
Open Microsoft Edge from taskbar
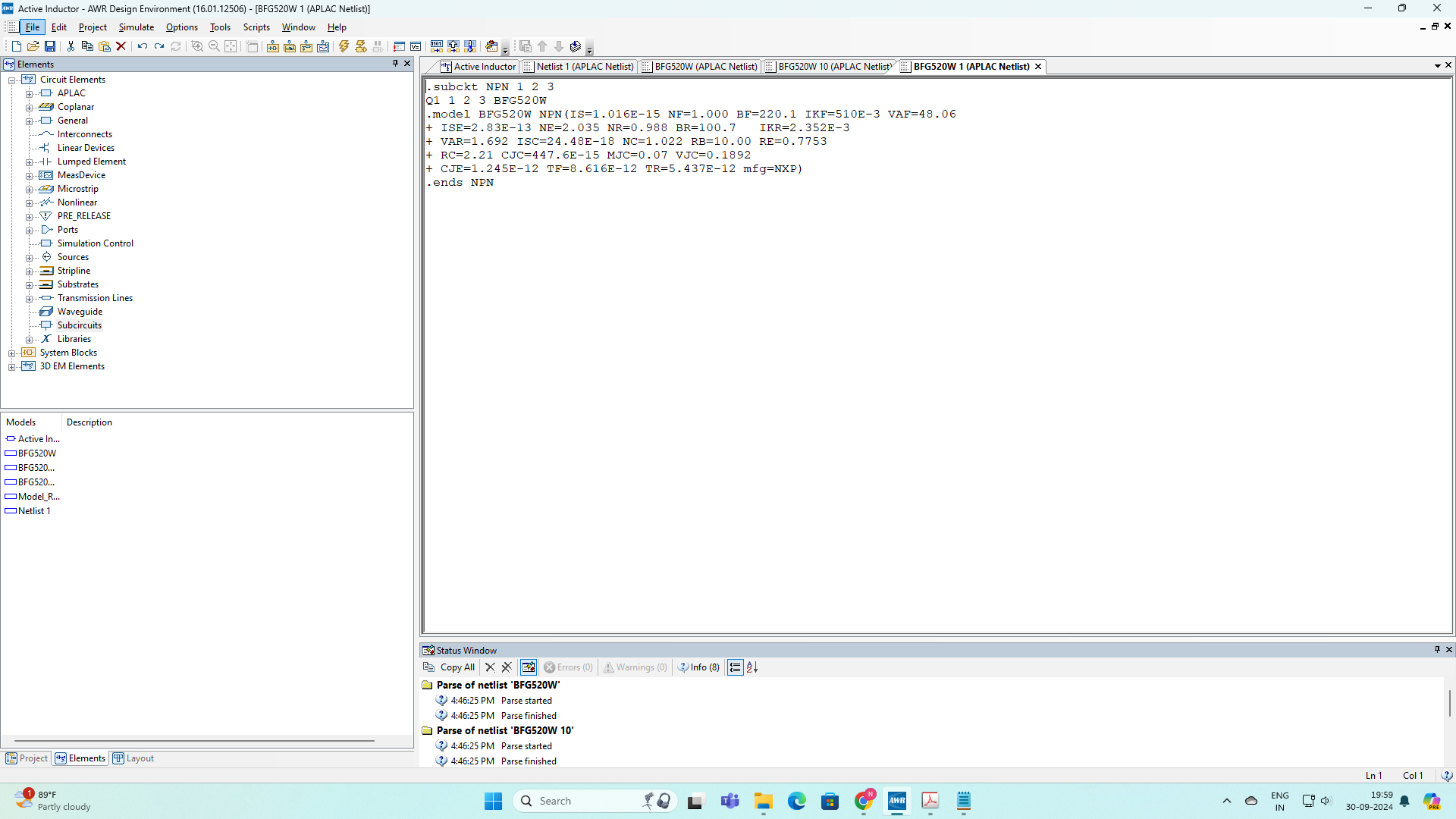tap(796, 801)
